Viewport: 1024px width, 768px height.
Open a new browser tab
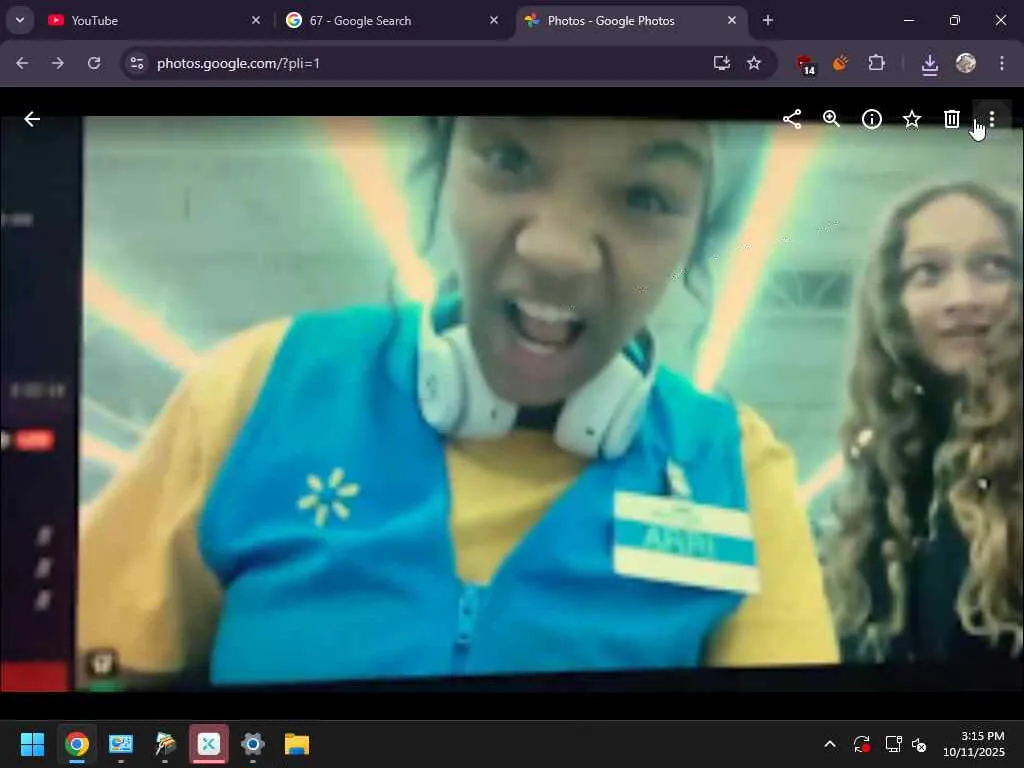768,21
